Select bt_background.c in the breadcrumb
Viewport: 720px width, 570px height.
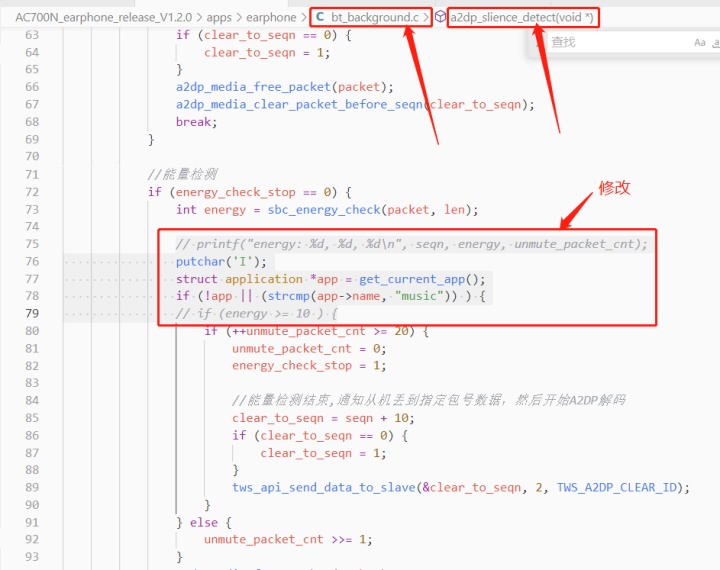tap(375, 17)
